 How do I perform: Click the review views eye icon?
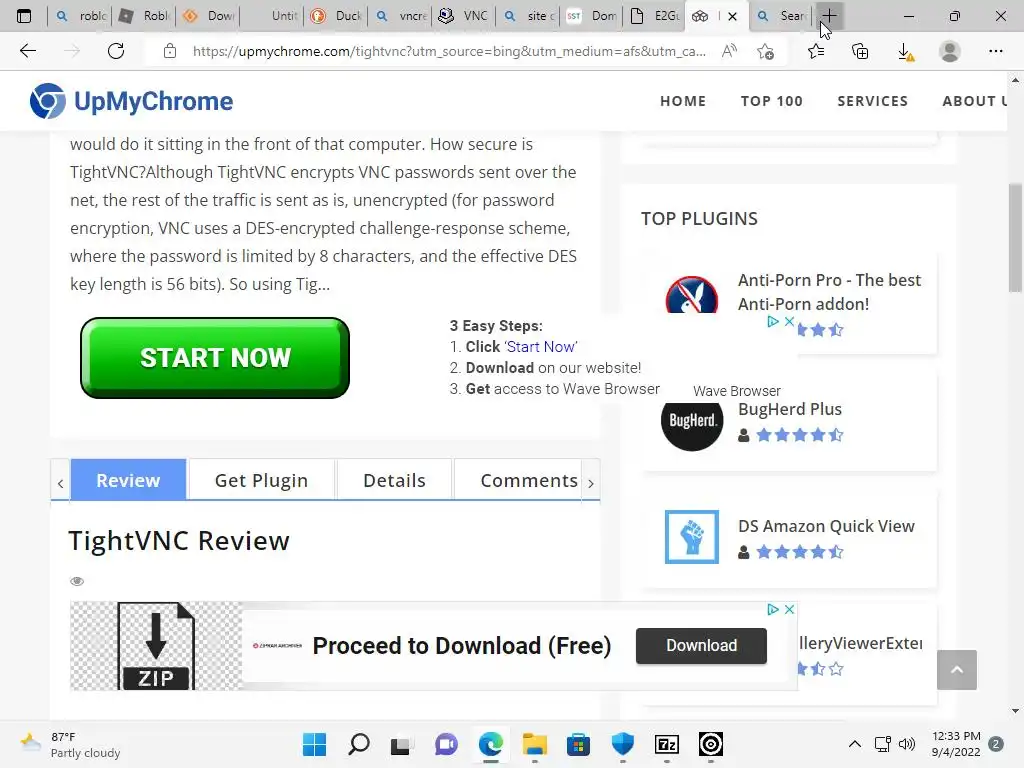point(77,581)
